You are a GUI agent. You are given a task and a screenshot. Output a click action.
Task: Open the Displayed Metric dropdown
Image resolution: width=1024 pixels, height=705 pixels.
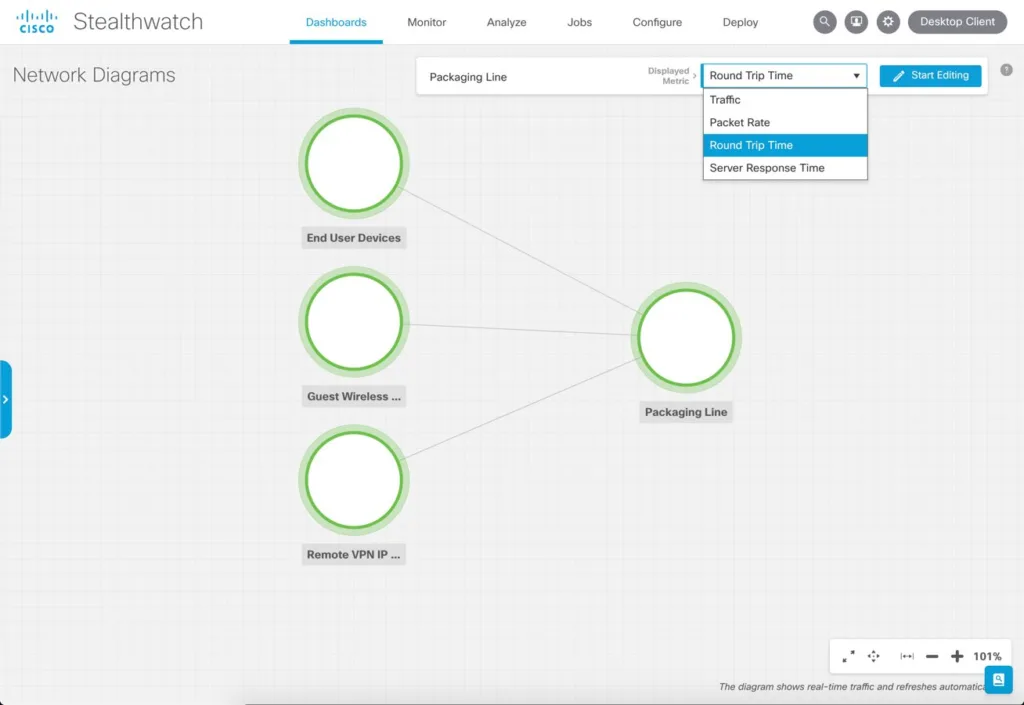click(784, 76)
